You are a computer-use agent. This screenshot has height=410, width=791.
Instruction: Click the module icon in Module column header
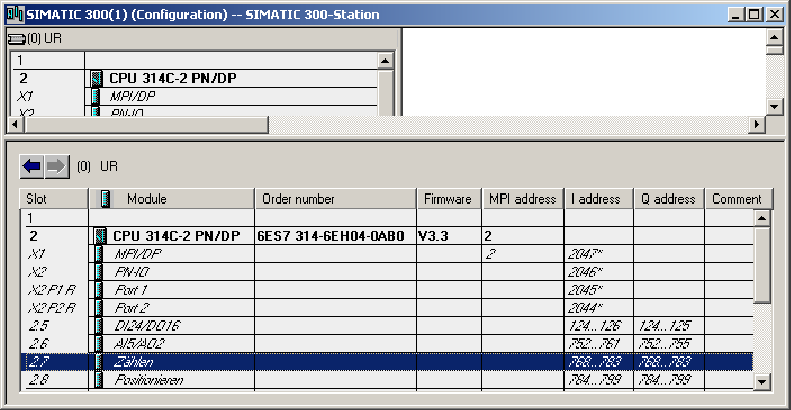click(x=105, y=199)
